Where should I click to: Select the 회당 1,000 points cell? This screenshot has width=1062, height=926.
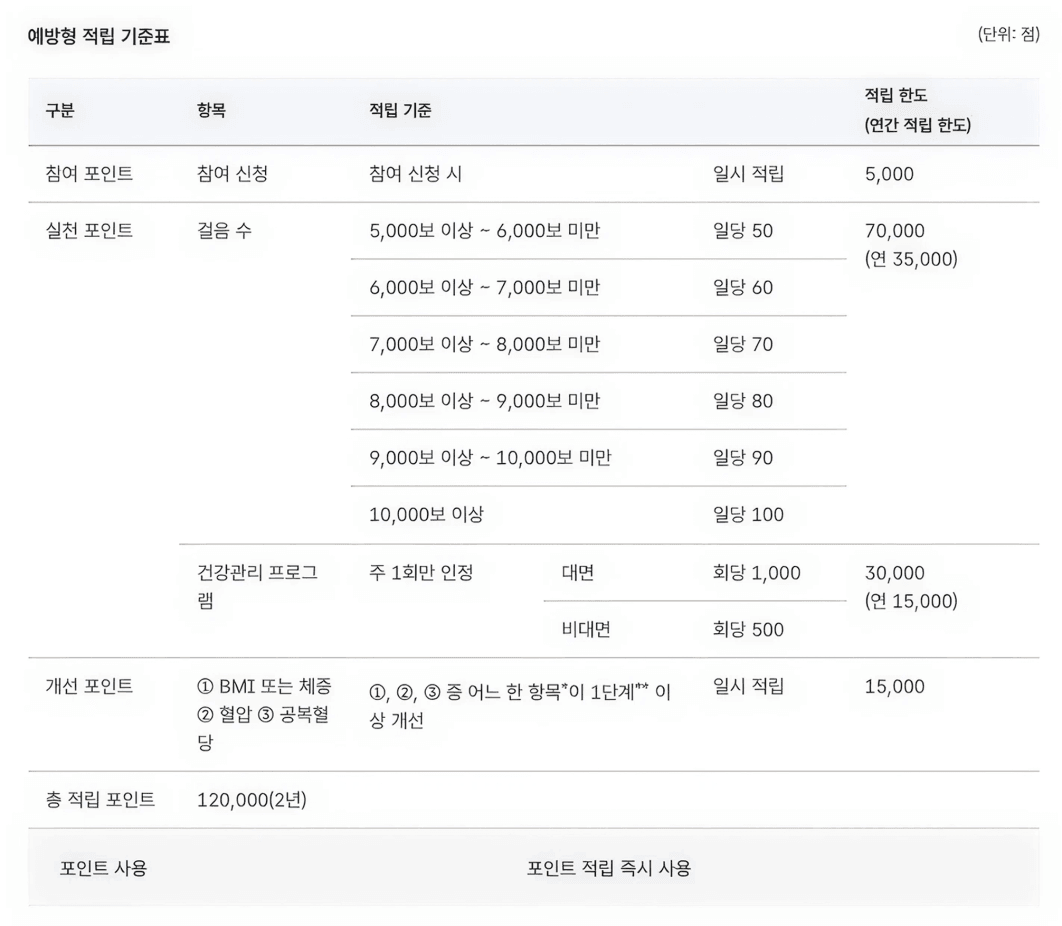pyautogui.click(x=756, y=573)
